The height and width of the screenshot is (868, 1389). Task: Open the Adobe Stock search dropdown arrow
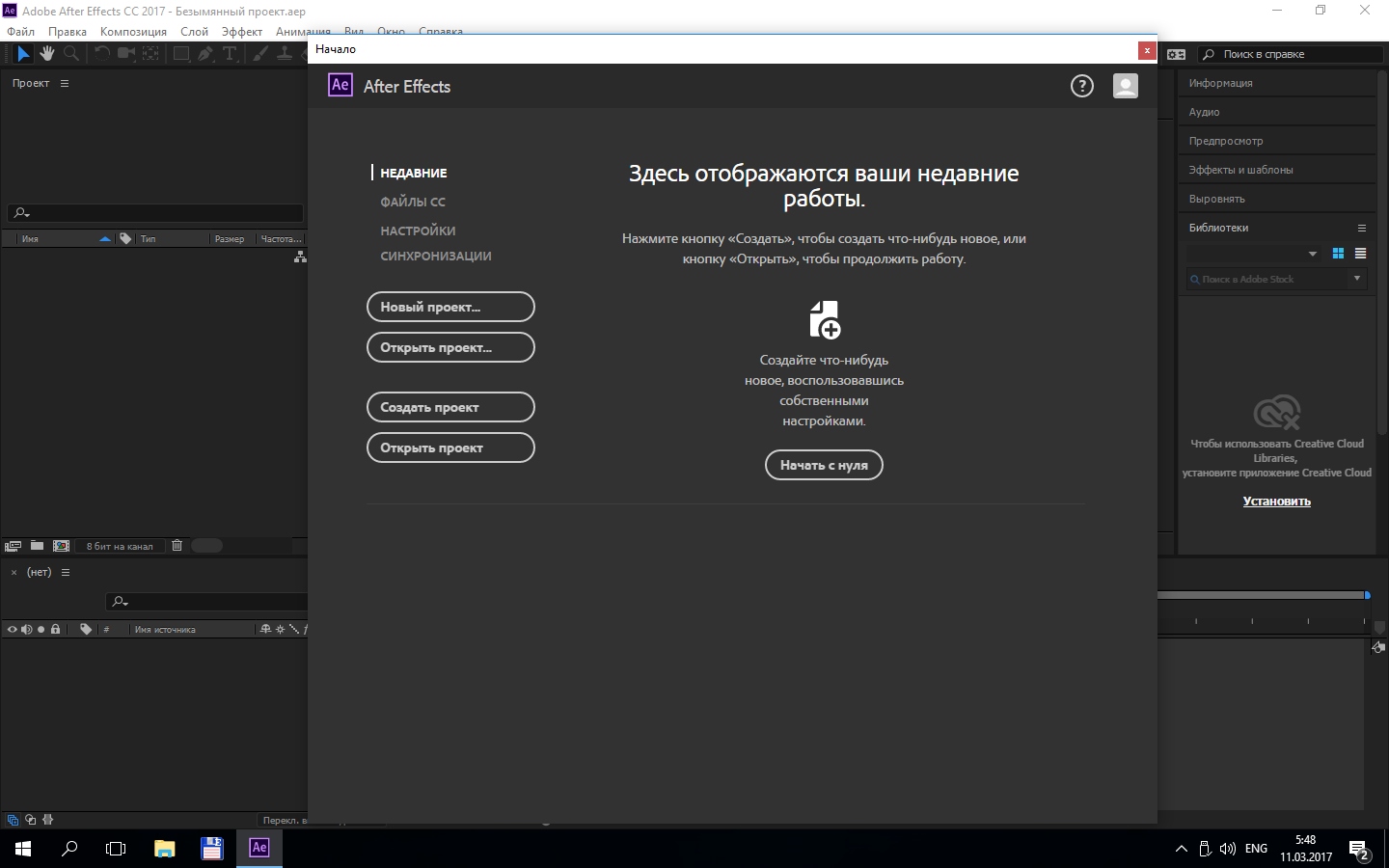tap(1357, 279)
